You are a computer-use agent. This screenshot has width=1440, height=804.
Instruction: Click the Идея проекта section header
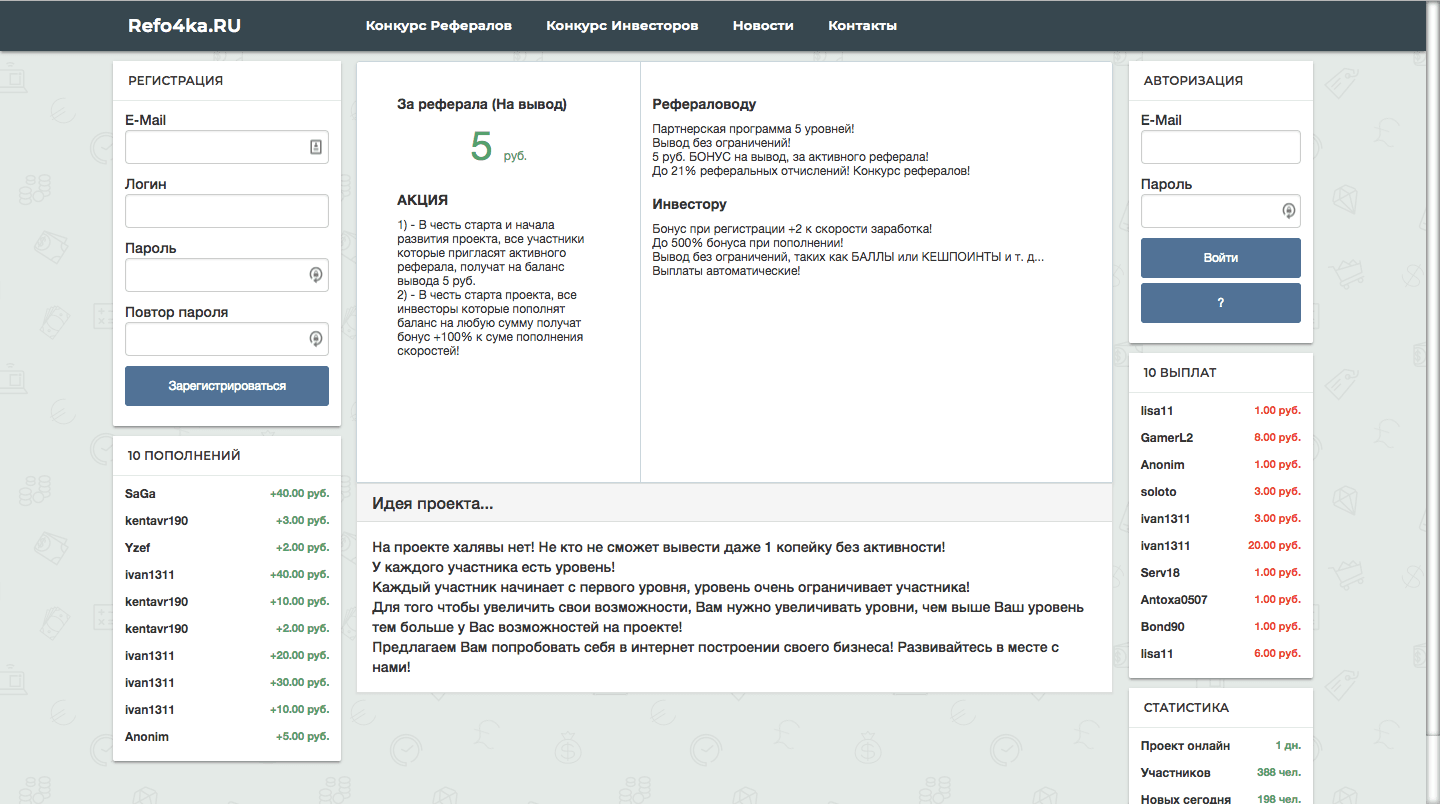432,504
